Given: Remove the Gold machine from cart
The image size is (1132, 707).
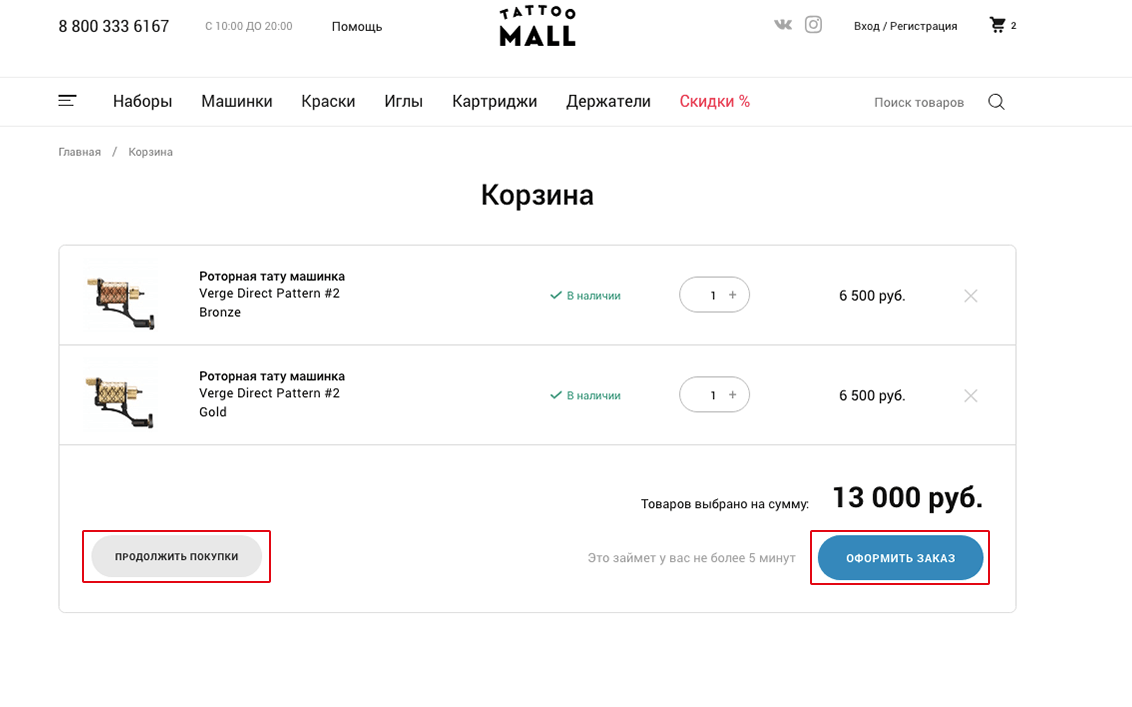Looking at the screenshot, I should (x=970, y=396).
